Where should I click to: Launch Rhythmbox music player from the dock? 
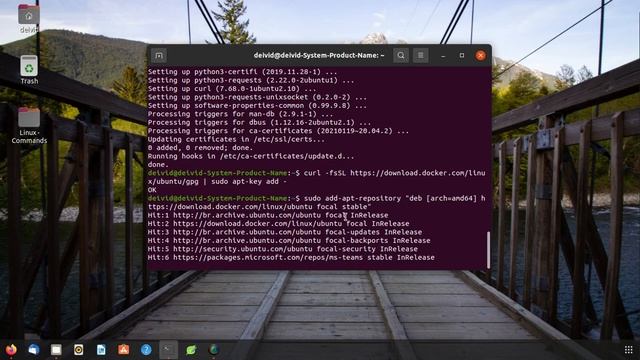click(79, 349)
